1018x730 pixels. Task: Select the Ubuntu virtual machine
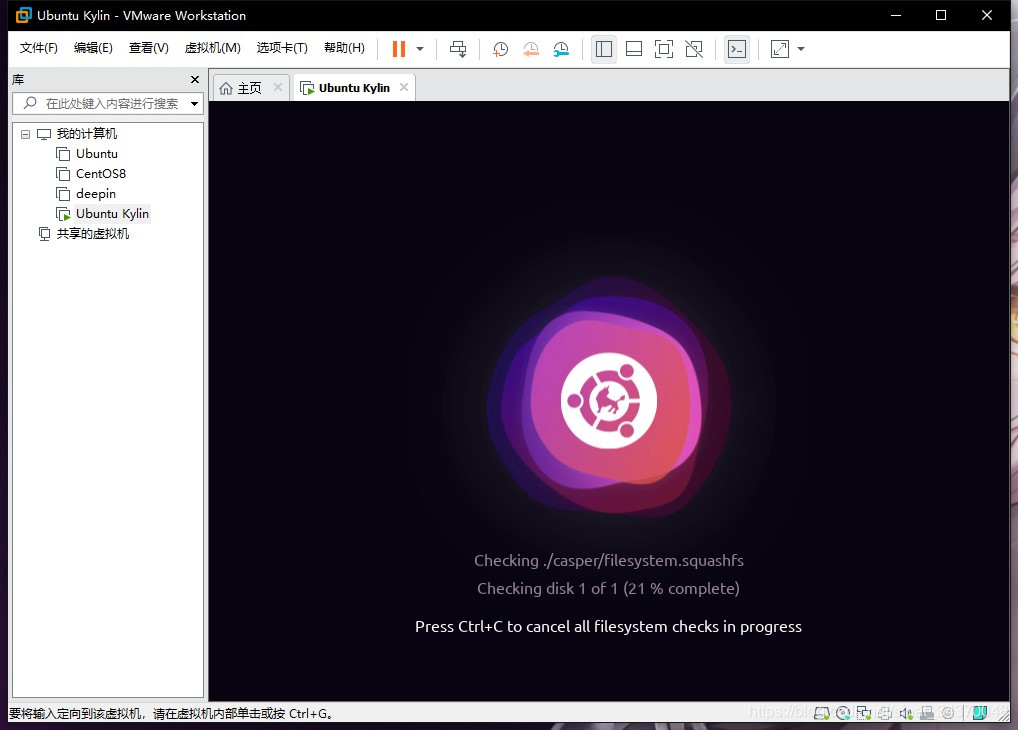97,154
